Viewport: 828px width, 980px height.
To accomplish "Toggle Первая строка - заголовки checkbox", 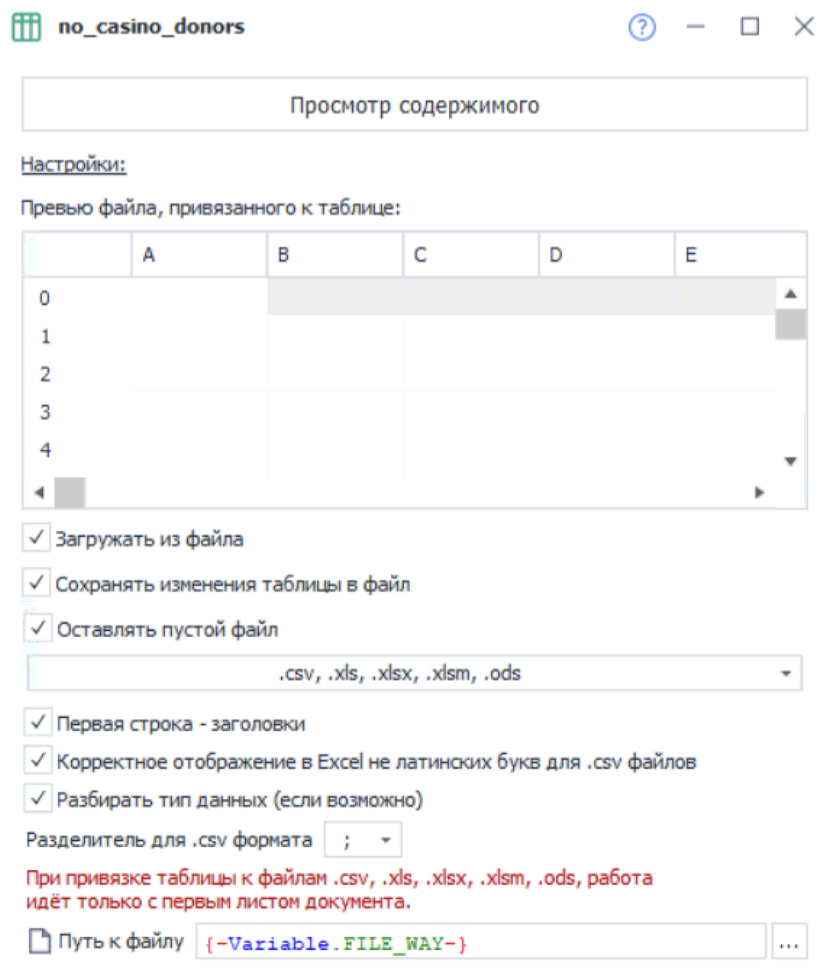I will click(39, 722).
